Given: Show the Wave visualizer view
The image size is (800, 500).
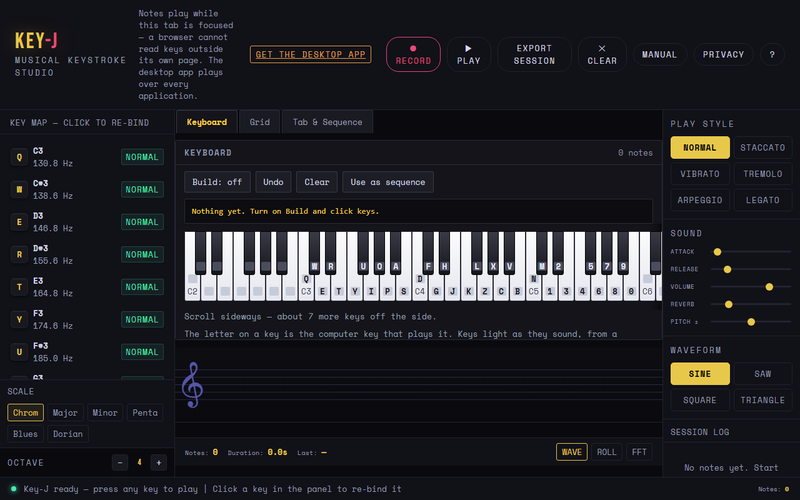Looking at the screenshot, I should click(571, 452).
